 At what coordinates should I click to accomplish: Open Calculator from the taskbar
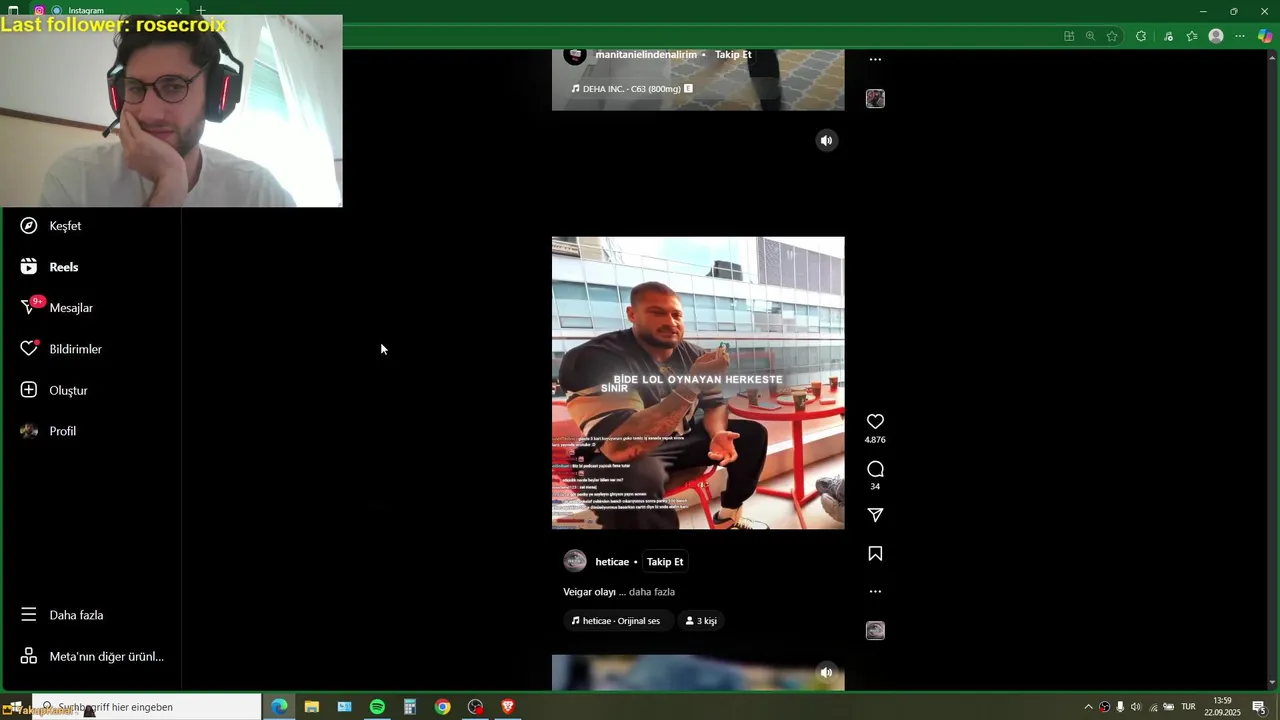pos(410,707)
